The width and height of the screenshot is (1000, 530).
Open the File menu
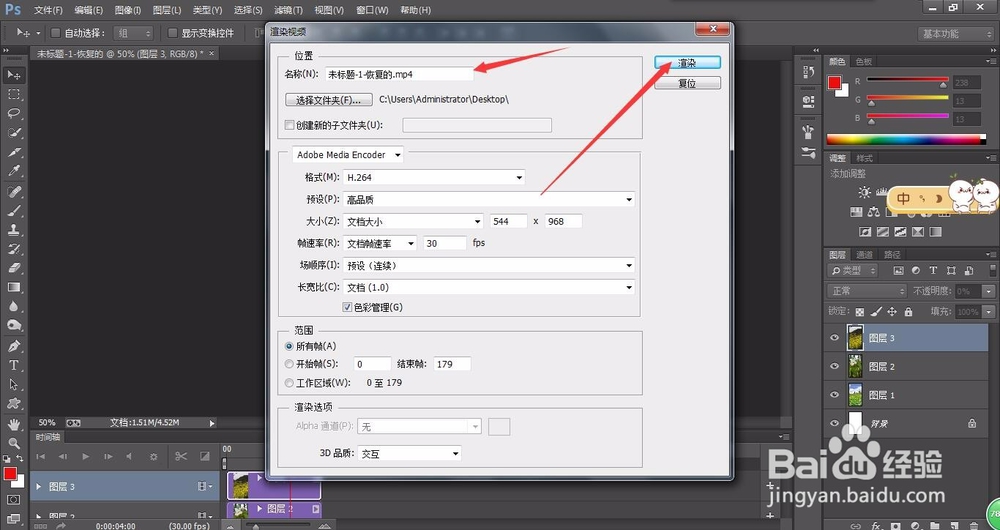[48, 10]
